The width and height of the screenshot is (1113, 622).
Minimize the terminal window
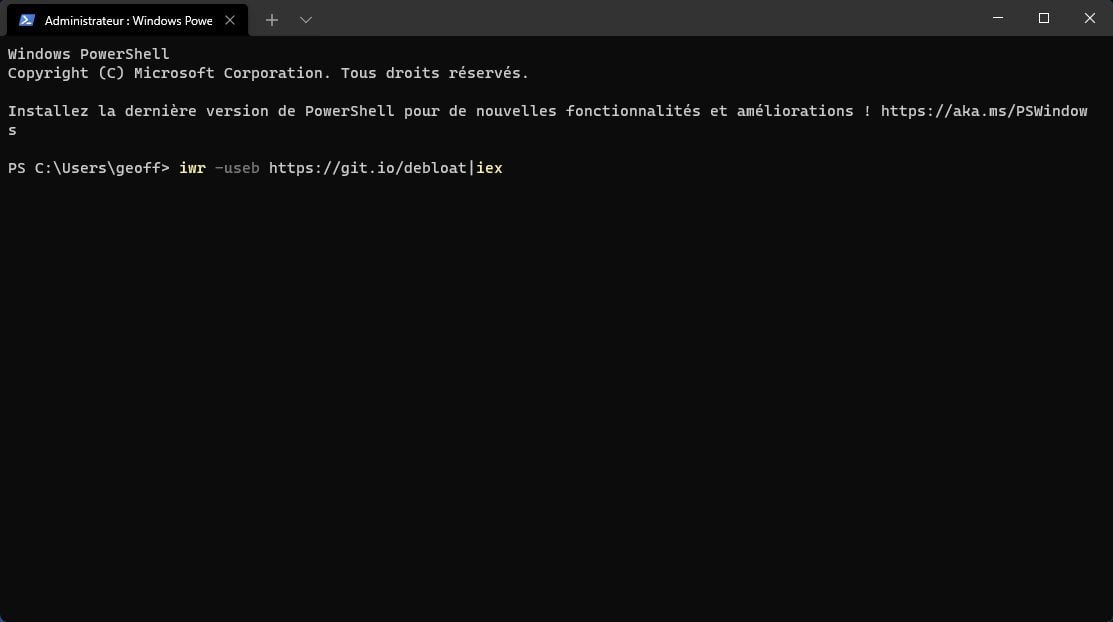coord(998,18)
